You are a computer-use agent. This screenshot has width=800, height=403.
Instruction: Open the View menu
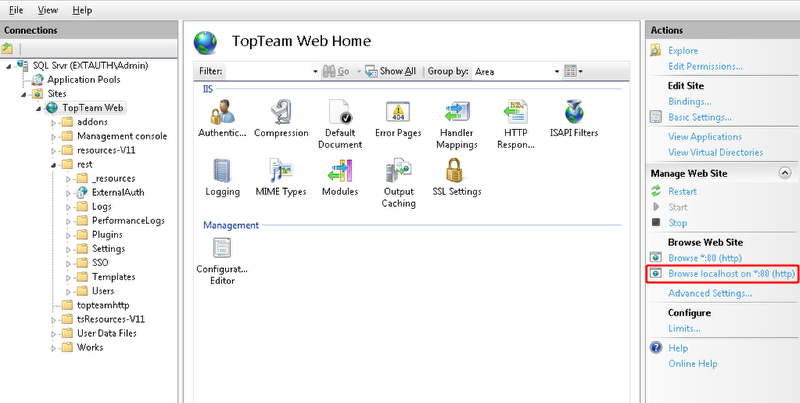tap(47, 9)
